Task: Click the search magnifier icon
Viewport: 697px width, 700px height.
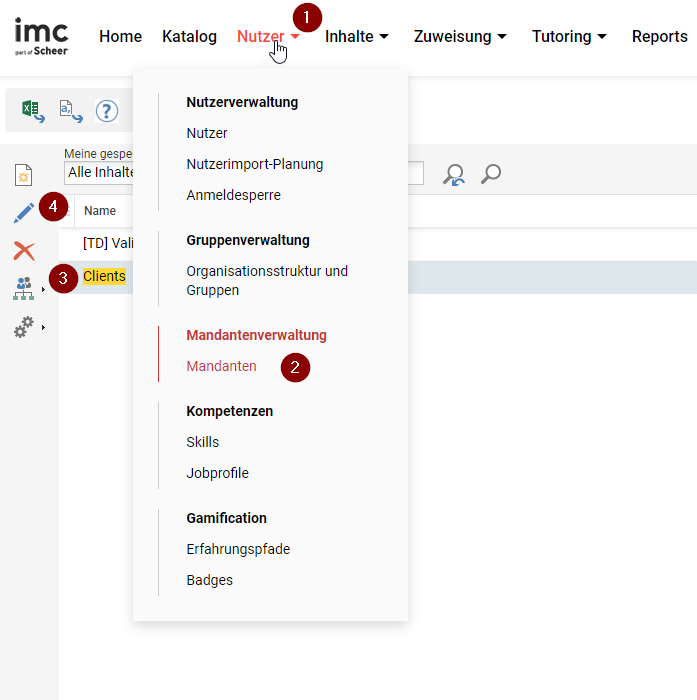Action: point(490,175)
